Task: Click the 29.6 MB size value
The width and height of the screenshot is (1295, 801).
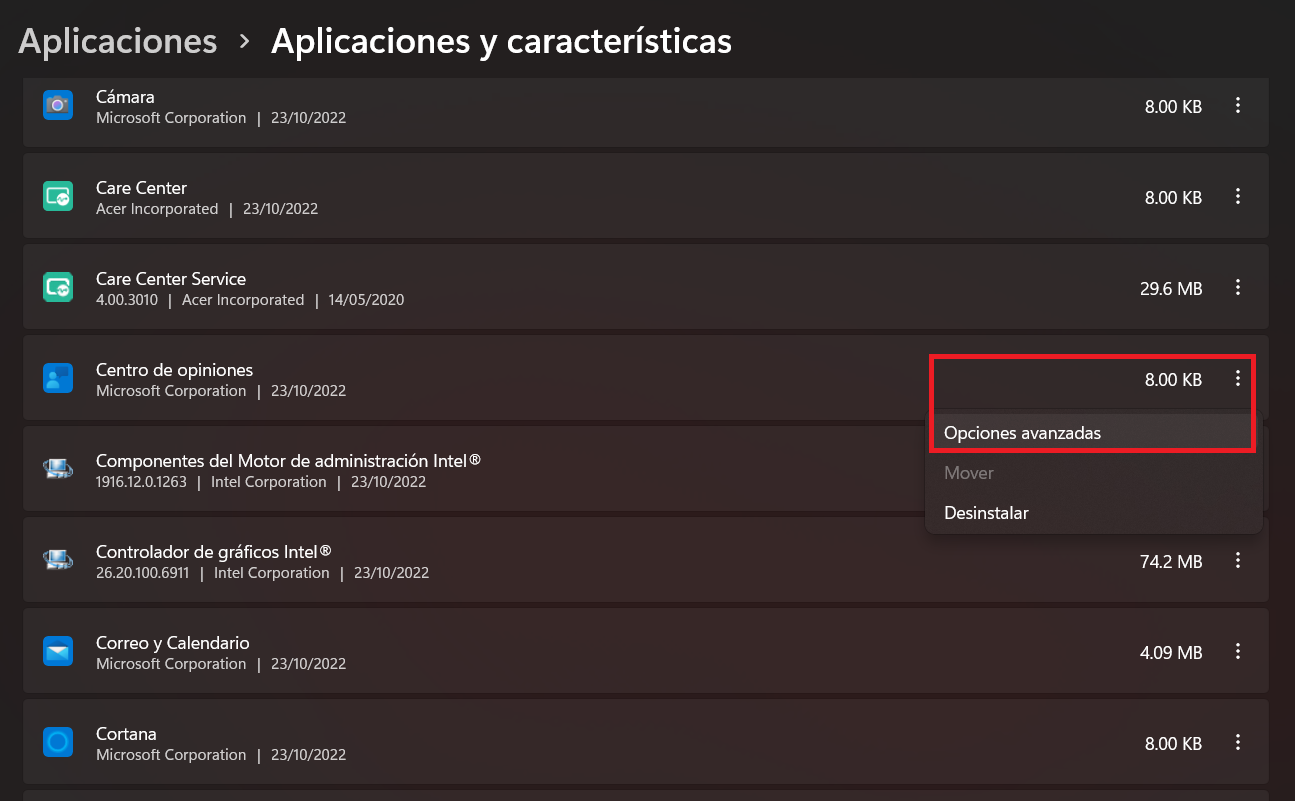Action: [1171, 289]
